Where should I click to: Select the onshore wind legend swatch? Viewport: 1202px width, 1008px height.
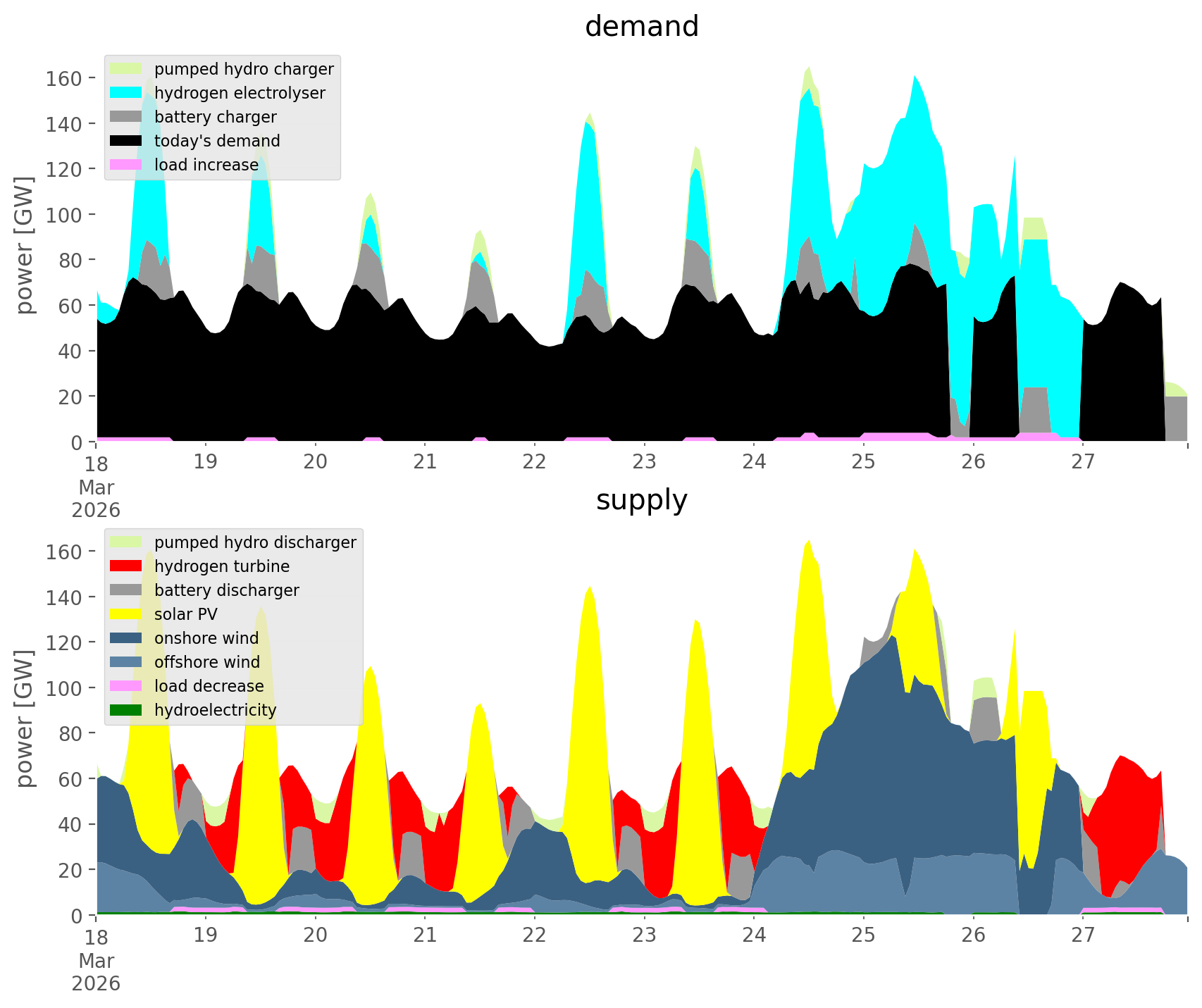coord(126,638)
